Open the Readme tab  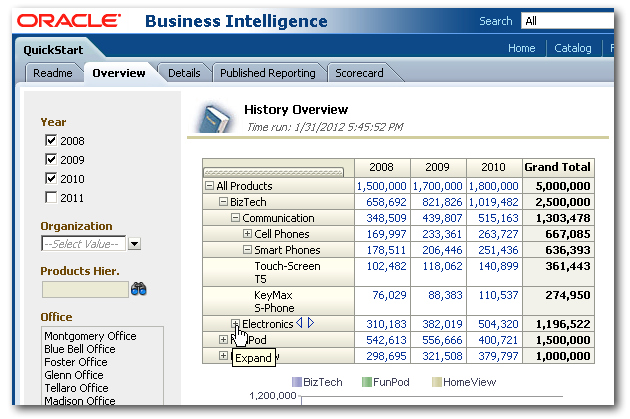[53, 73]
